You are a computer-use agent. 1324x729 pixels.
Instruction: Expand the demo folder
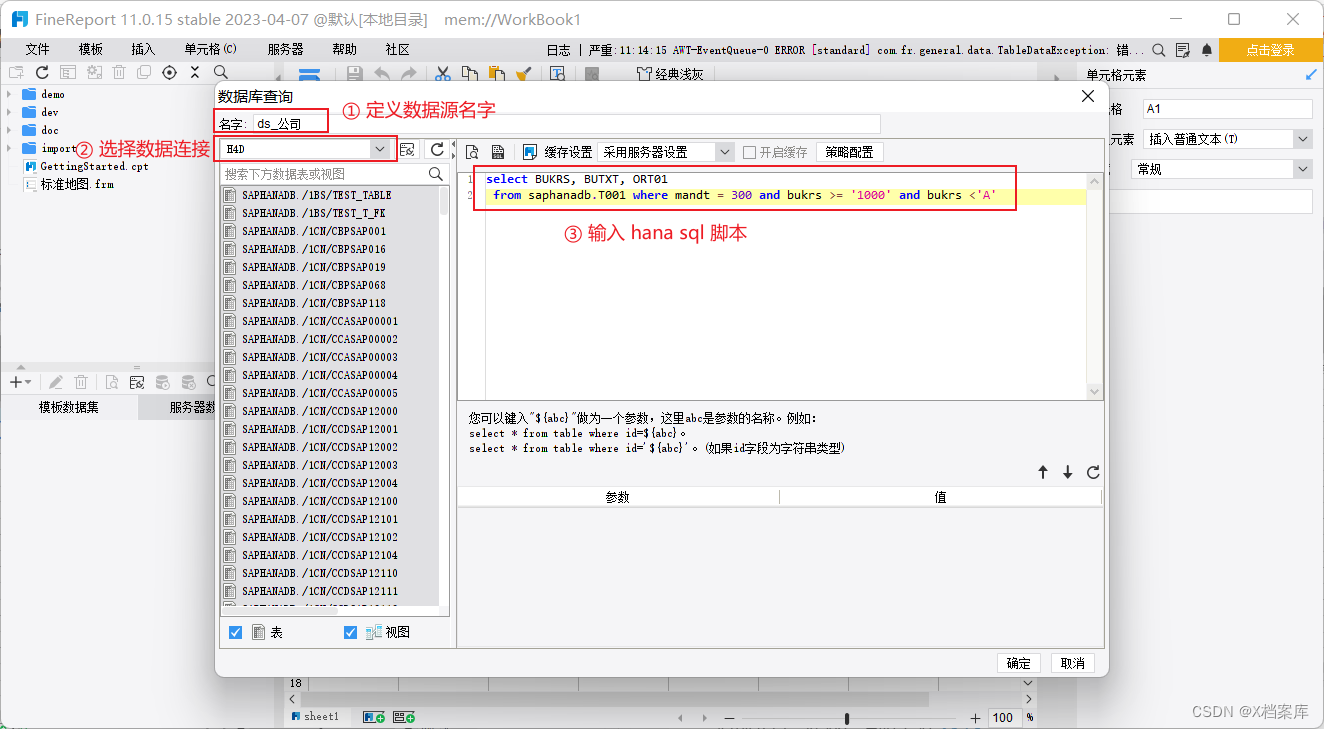pos(9,94)
